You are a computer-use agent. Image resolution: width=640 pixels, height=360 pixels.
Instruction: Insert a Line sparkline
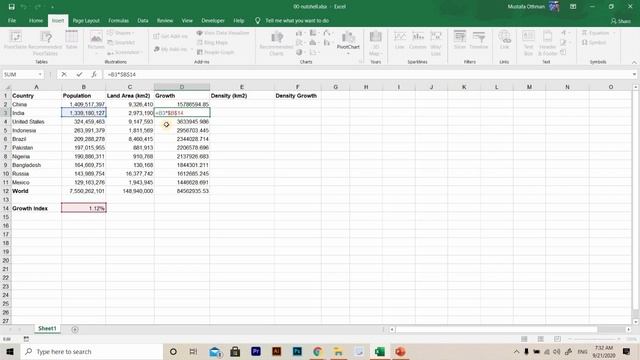pyautogui.click(x=400, y=40)
